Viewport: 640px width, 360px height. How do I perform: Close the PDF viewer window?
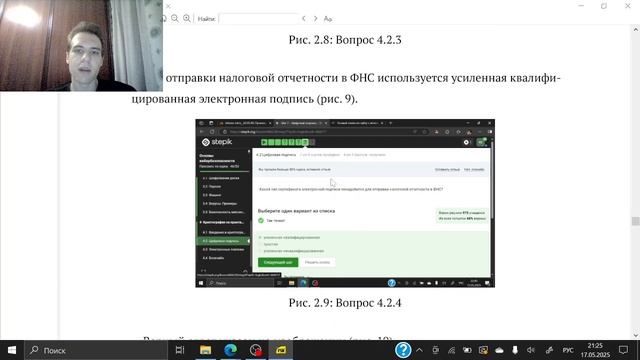628,6
